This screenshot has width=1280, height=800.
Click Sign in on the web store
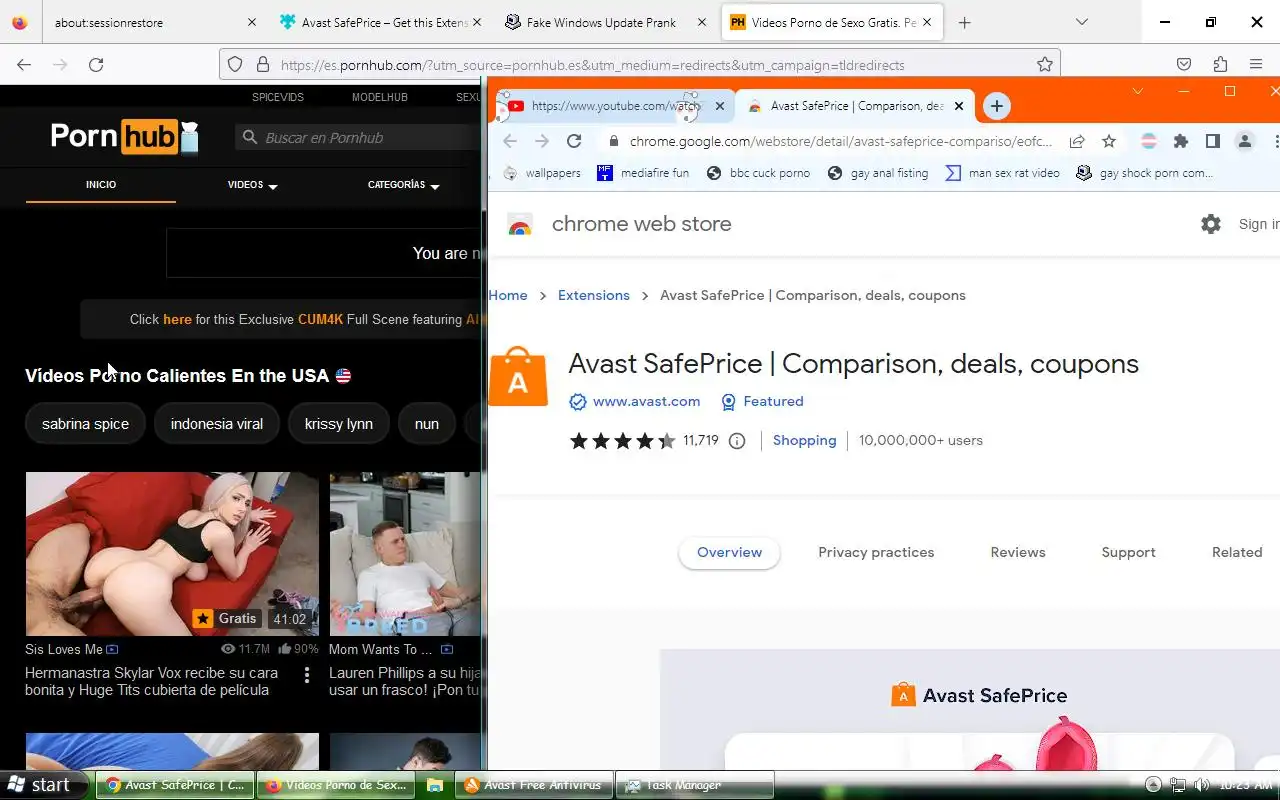pos(1258,224)
